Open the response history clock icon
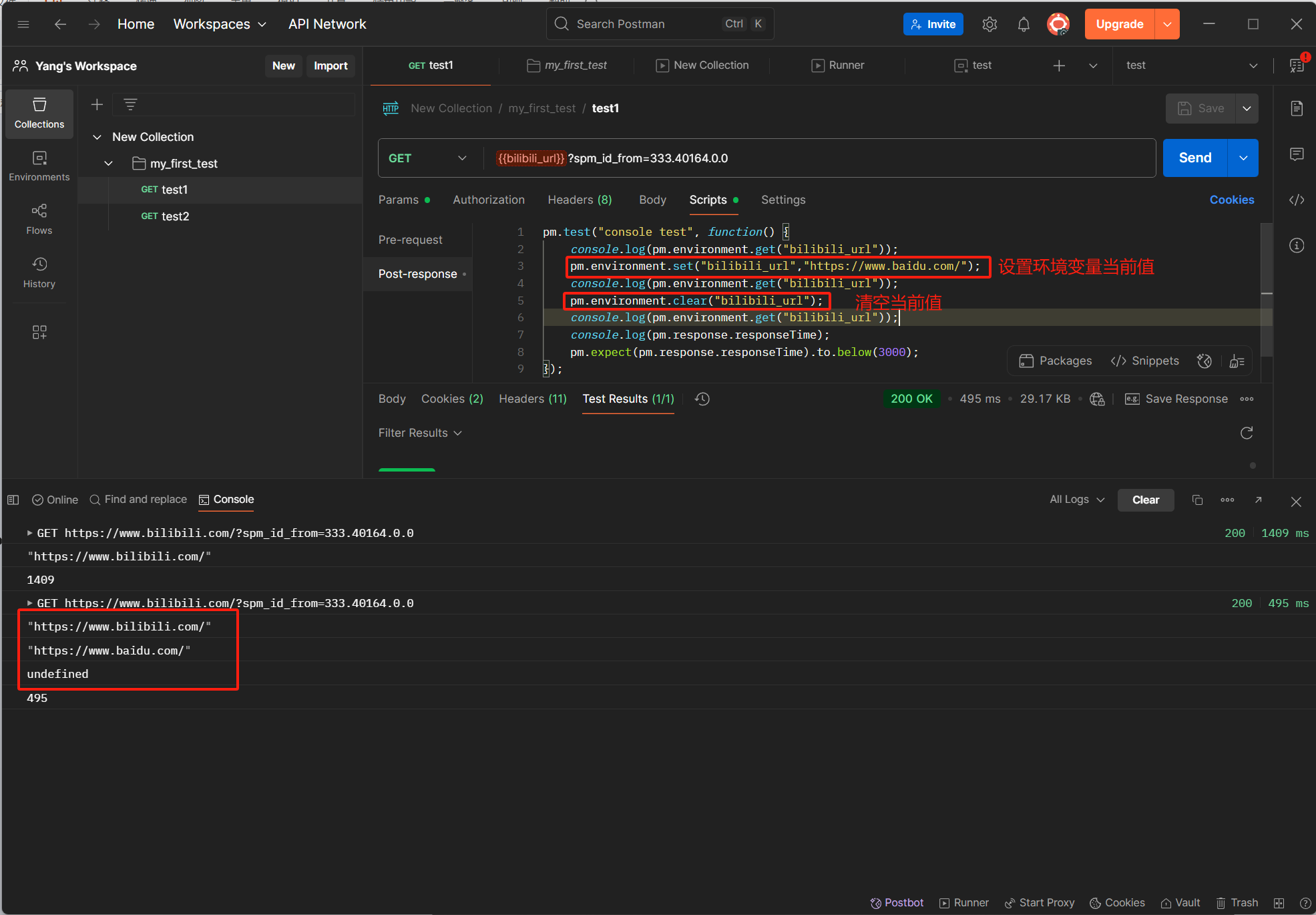The width and height of the screenshot is (1316, 915). pos(702,399)
